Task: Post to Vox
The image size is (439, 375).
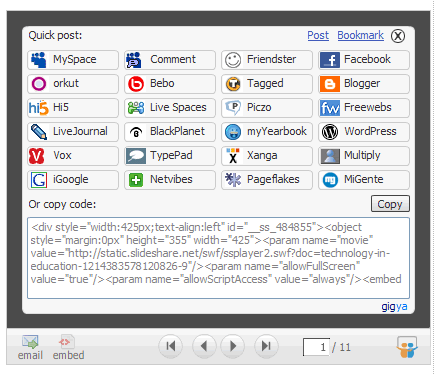Action: tap(73, 156)
